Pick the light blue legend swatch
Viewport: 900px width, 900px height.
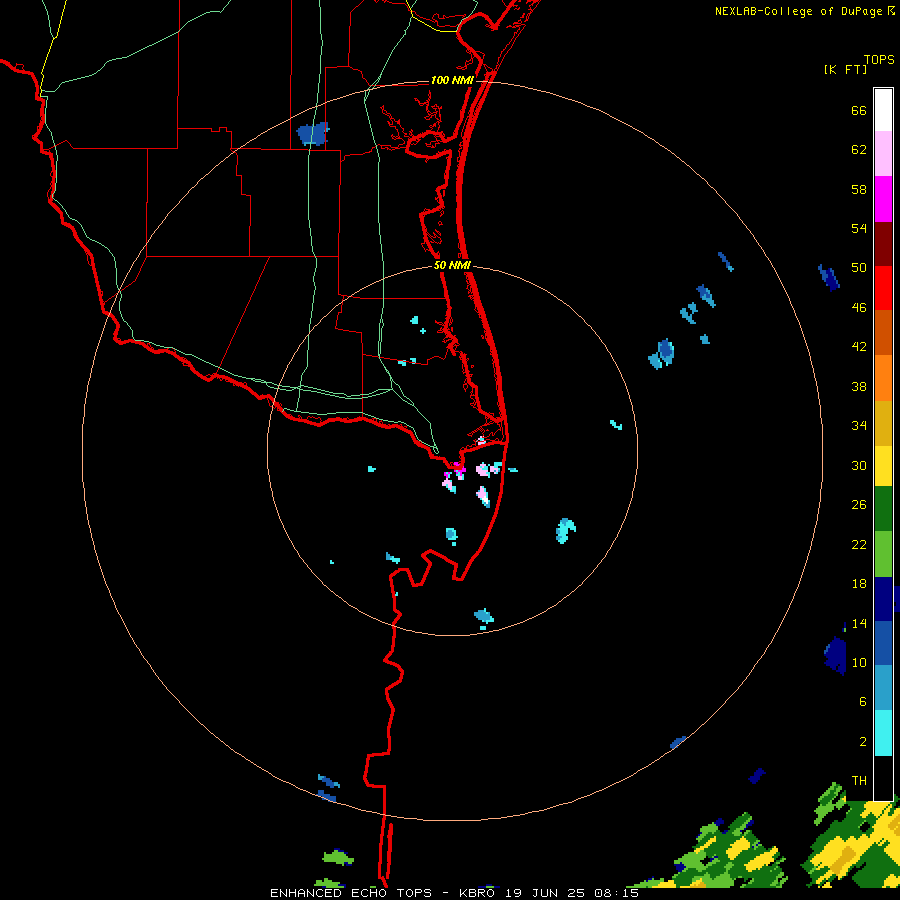883,688
